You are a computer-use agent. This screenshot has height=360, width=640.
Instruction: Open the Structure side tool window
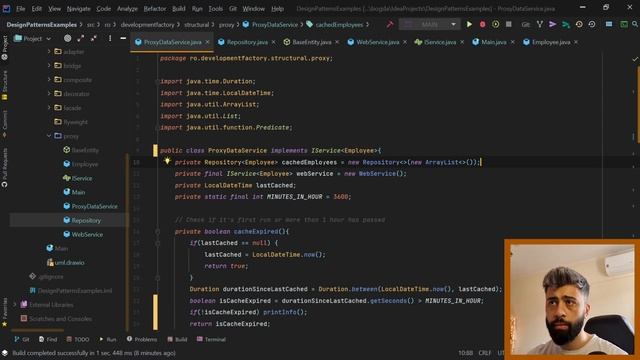4,85
